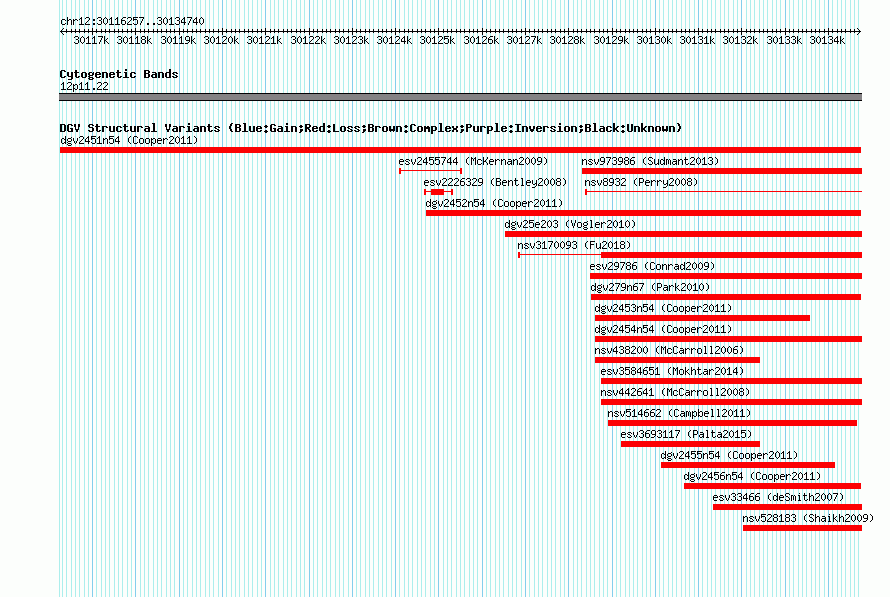Click the red bar under nsv438200

(677, 360)
